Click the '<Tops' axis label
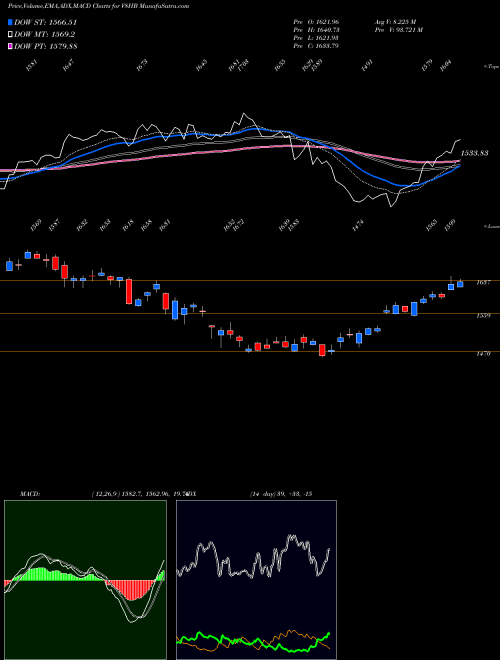This screenshot has width=500, height=660. tap(491, 67)
